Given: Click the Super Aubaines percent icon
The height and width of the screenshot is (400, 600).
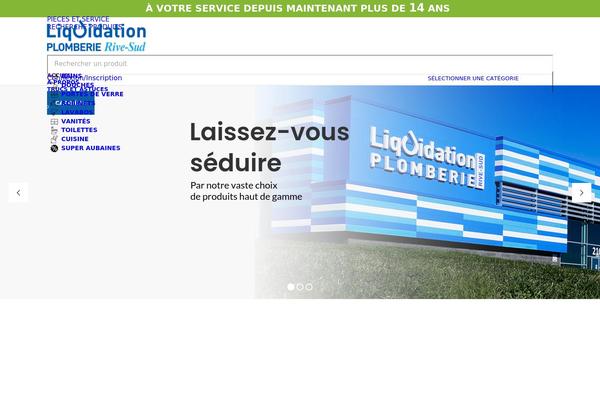Looking at the screenshot, I should pos(54,148).
